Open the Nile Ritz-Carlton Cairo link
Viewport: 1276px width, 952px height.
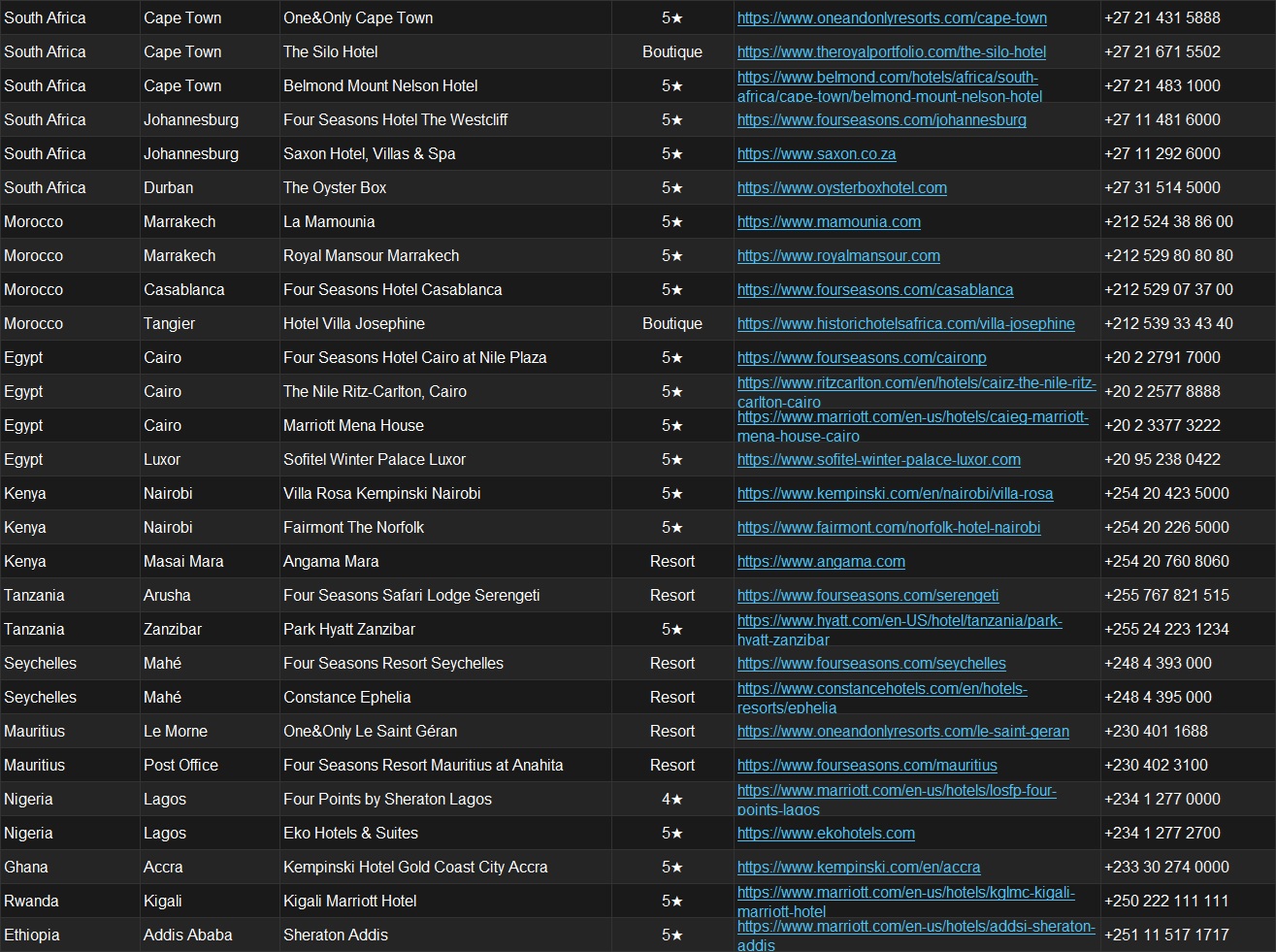(916, 392)
